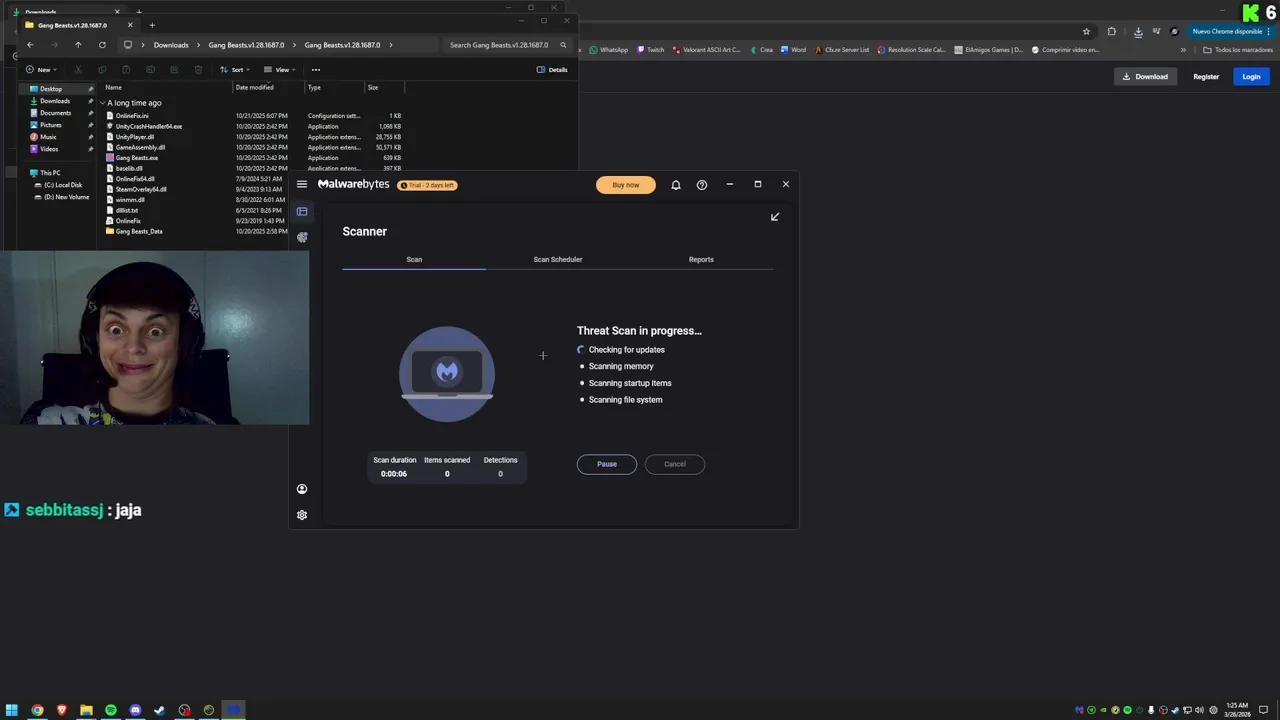Viewport: 1280px width, 720px height.
Task: Open the Malwarebytes help icon
Action: tap(702, 185)
